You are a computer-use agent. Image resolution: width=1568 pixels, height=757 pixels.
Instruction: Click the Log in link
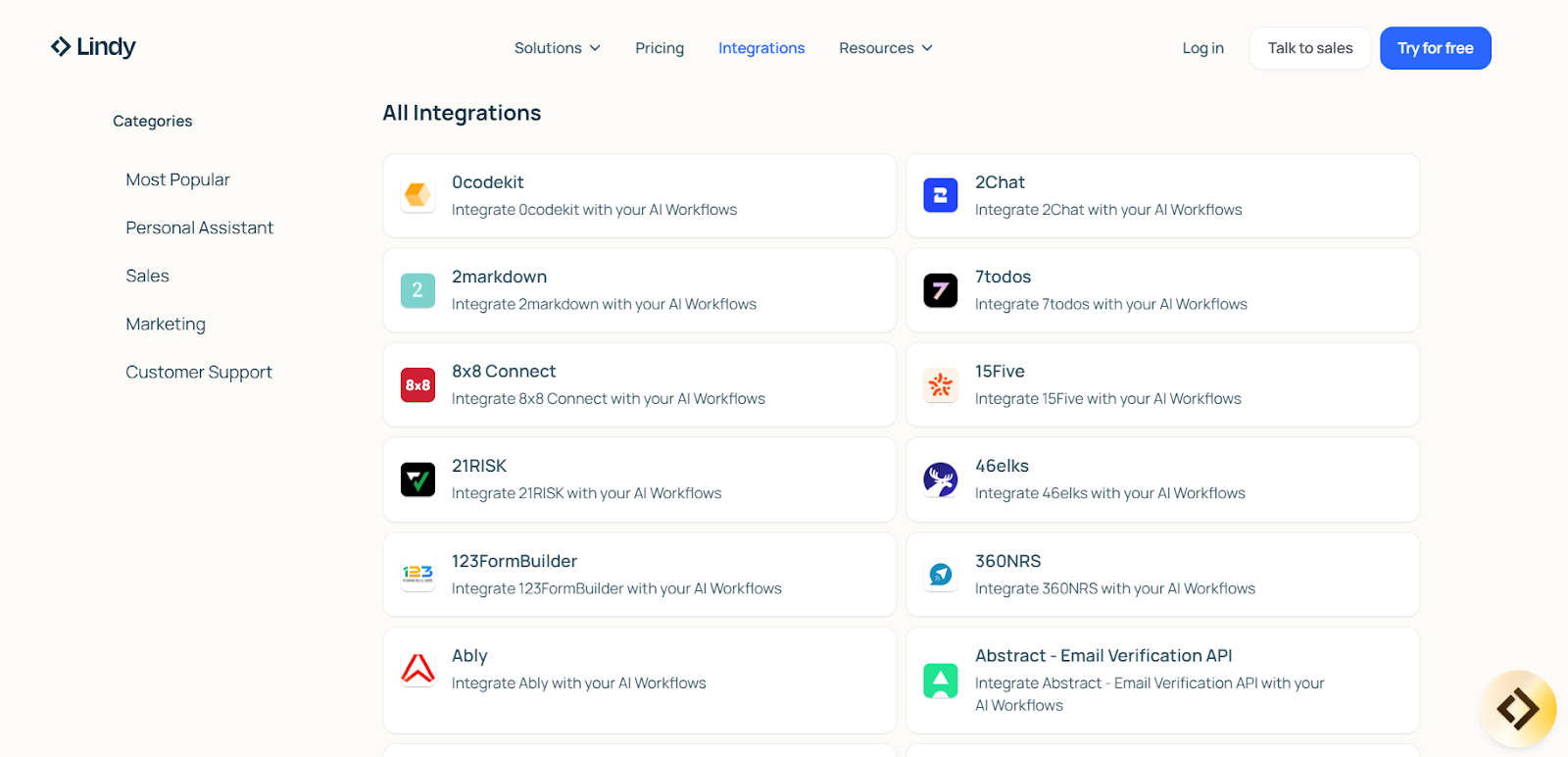click(1202, 48)
